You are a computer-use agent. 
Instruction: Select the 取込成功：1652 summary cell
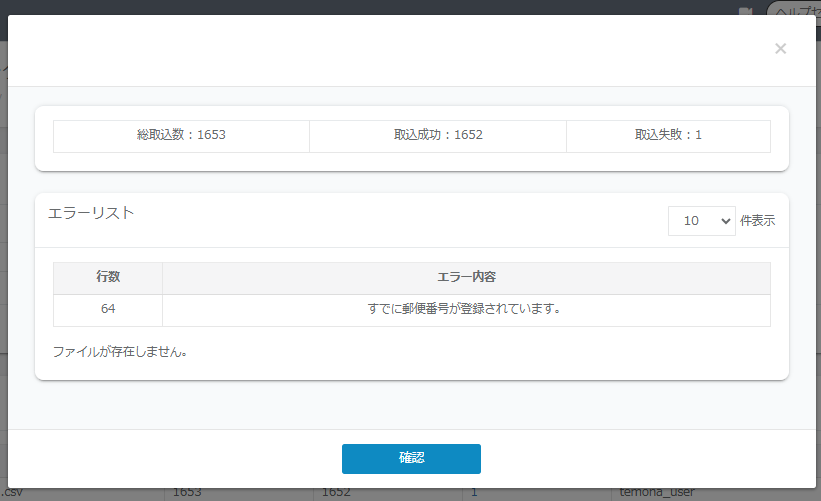pos(438,136)
